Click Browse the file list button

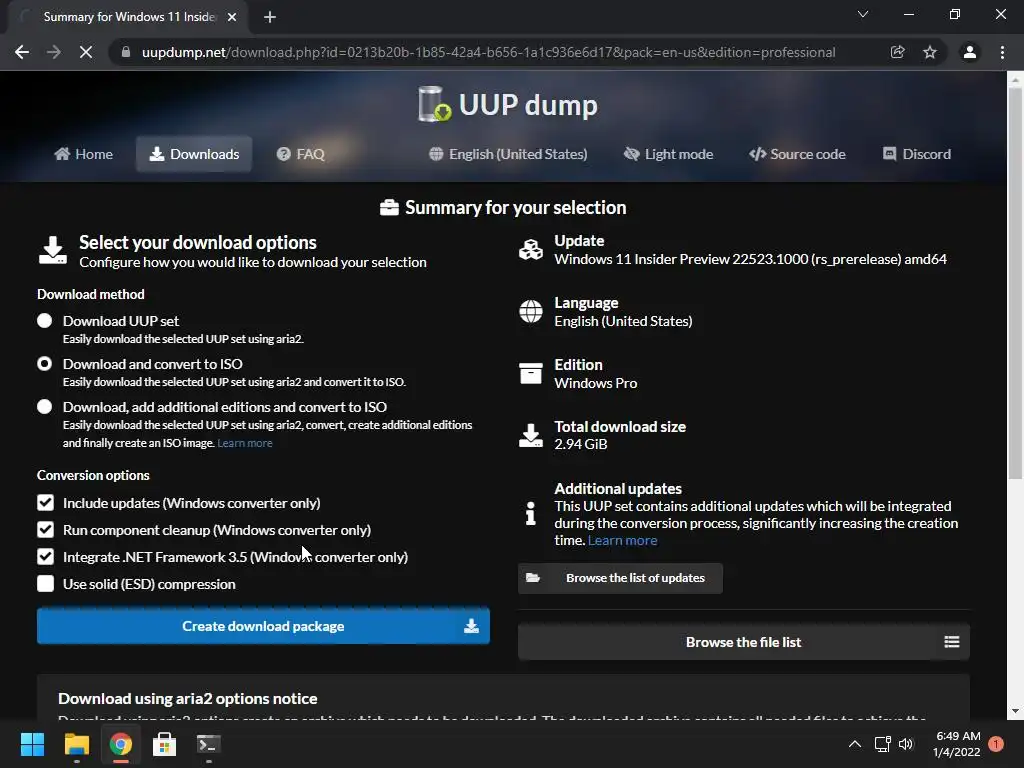[x=744, y=642]
